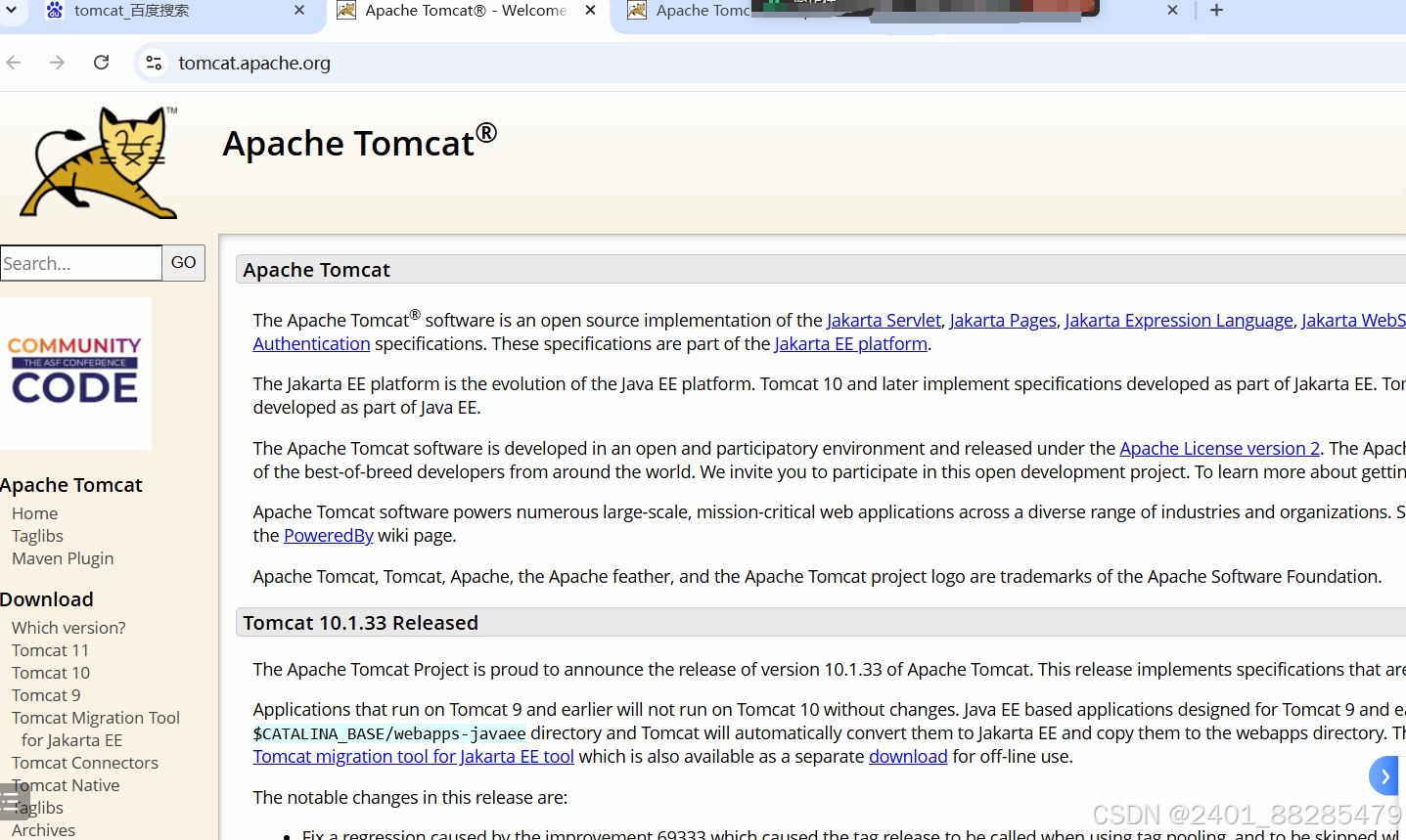Click inside the Search input field
1406x840 pixels.
coord(80,262)
